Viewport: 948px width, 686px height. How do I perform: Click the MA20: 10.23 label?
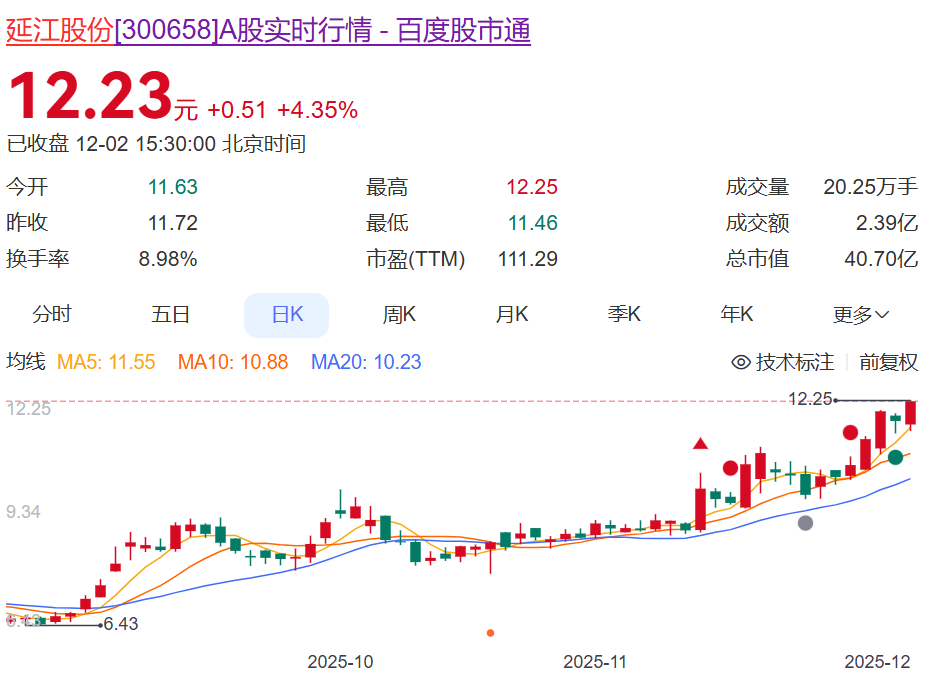[x=366, y=362]
